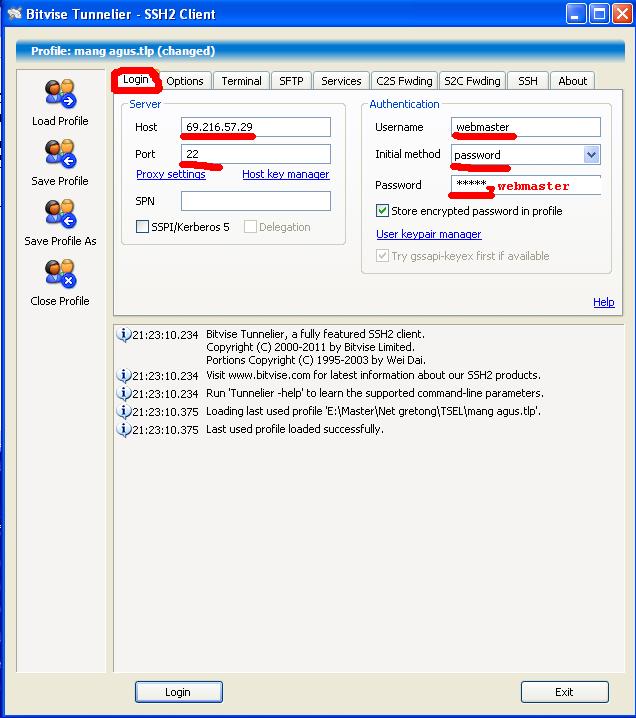Switch to the Options tab
Screen dimensions: 636x718
coord(185,81)
